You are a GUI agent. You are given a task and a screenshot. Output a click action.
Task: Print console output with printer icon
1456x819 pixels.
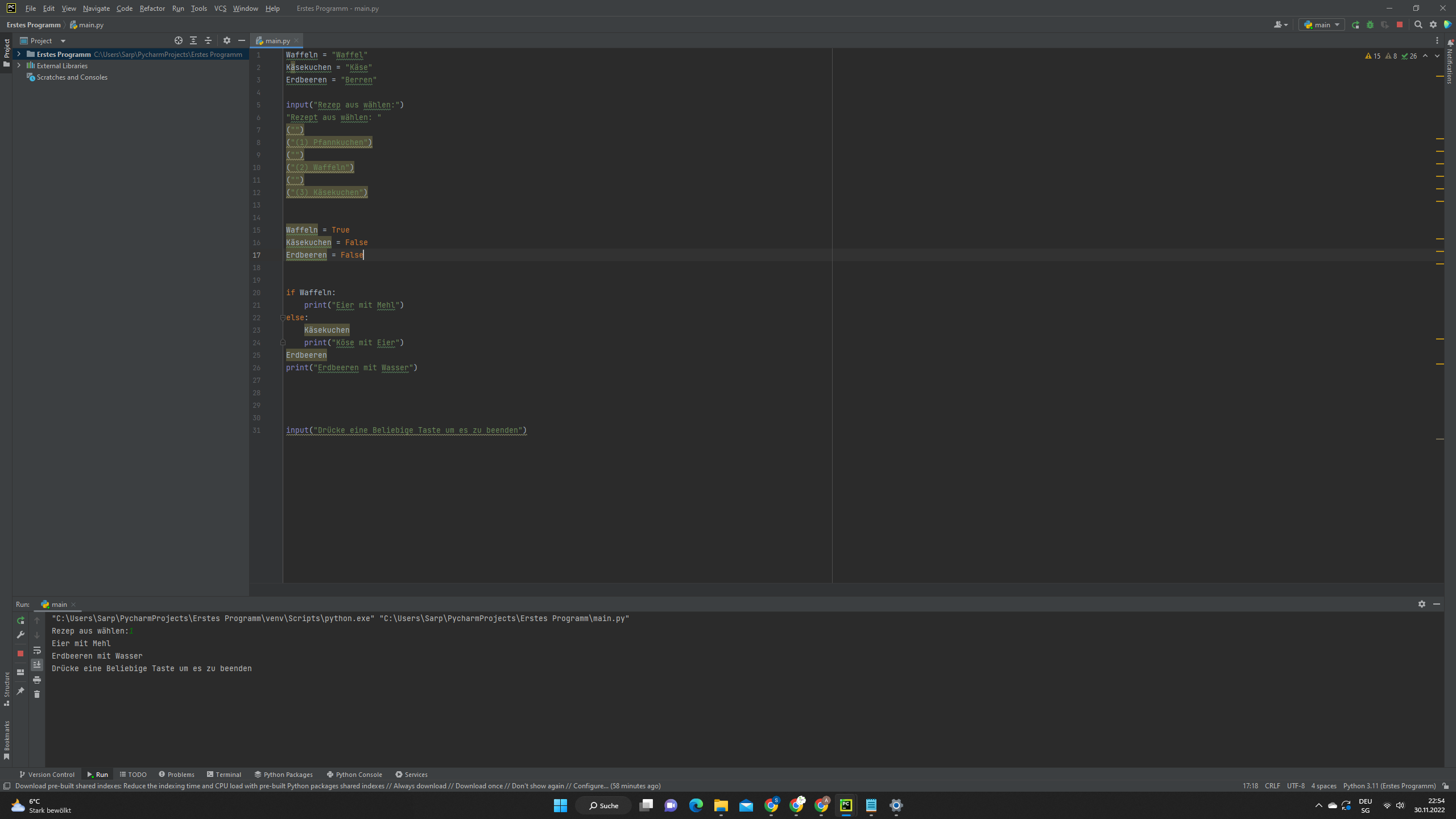[x=37, y=680]
